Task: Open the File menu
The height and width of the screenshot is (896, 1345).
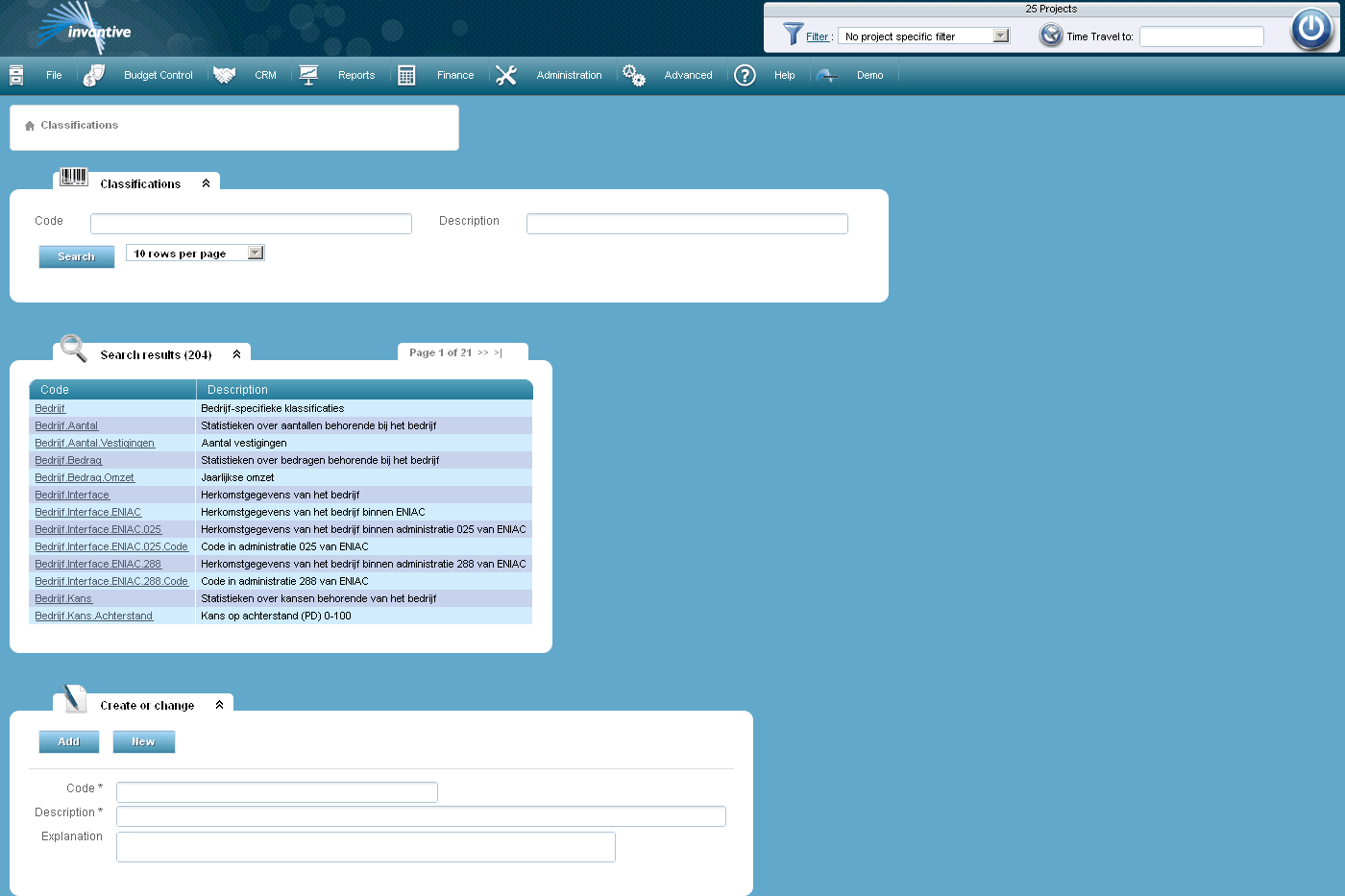Action: pos(54,75)
